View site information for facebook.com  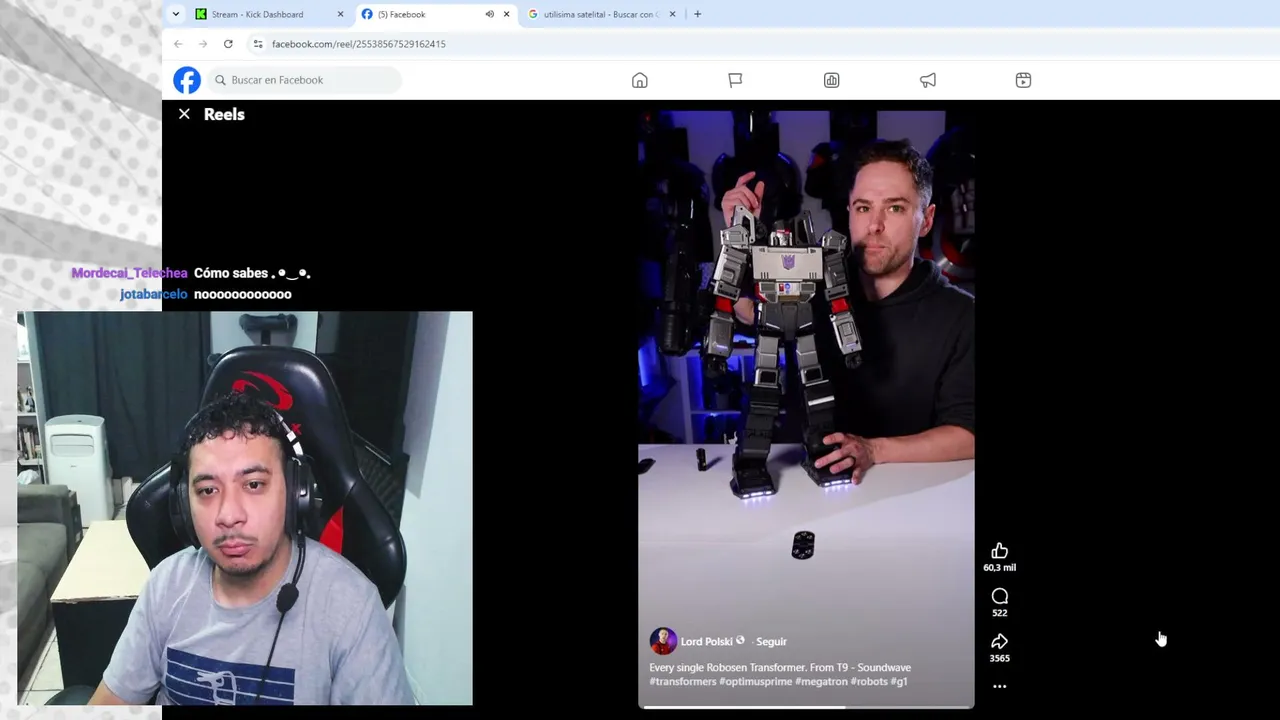(258, 44)
